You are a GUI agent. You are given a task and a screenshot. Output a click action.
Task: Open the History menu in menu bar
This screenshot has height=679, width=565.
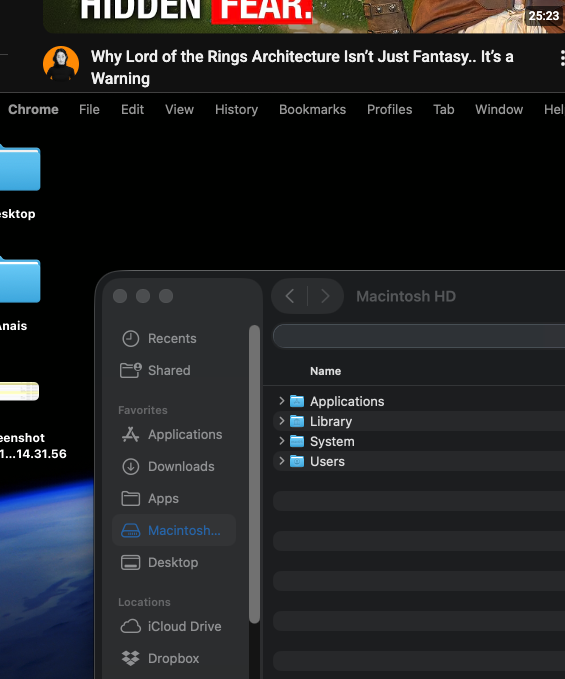click(x=236, y=110)
